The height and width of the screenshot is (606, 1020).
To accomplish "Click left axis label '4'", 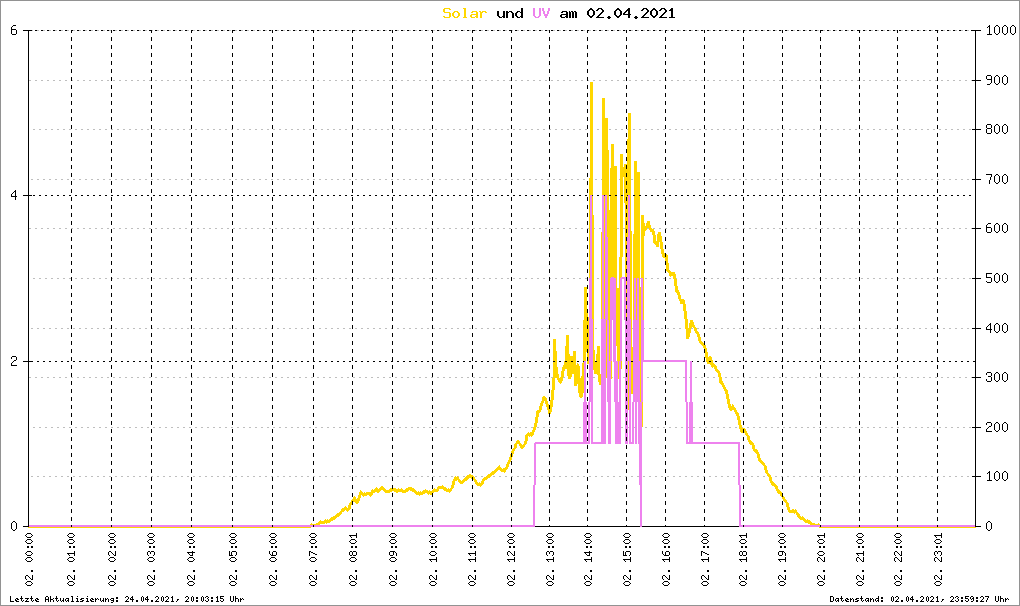I will click(14, 196).
